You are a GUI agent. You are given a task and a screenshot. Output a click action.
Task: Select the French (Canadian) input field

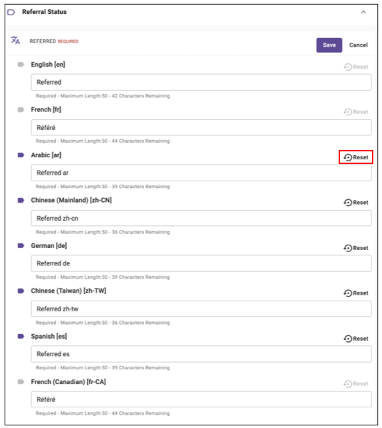coord(201,399)
